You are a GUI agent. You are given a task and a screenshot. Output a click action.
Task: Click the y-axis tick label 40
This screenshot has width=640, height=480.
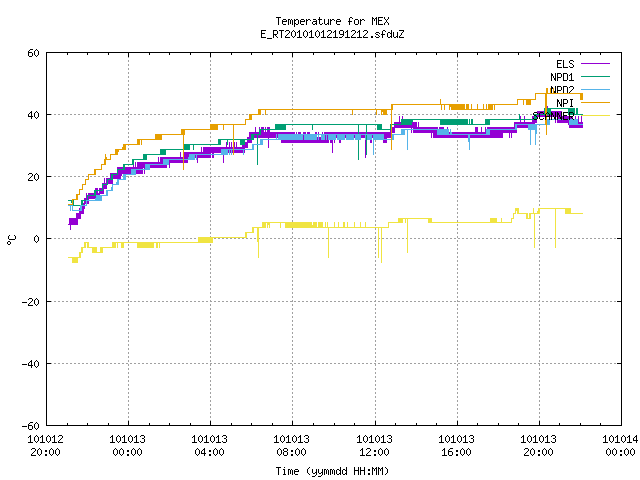[33, 115]
